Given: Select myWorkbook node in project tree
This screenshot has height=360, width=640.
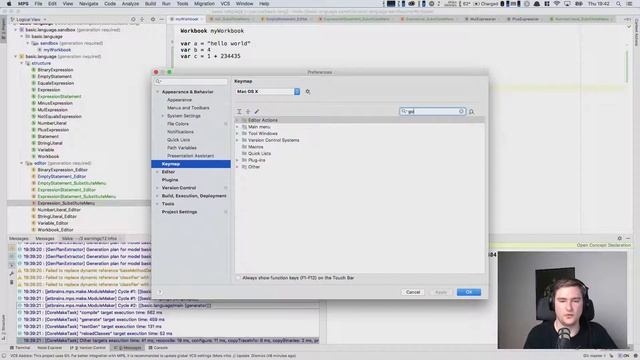Looking at the screenshot, I should point(57,50).
